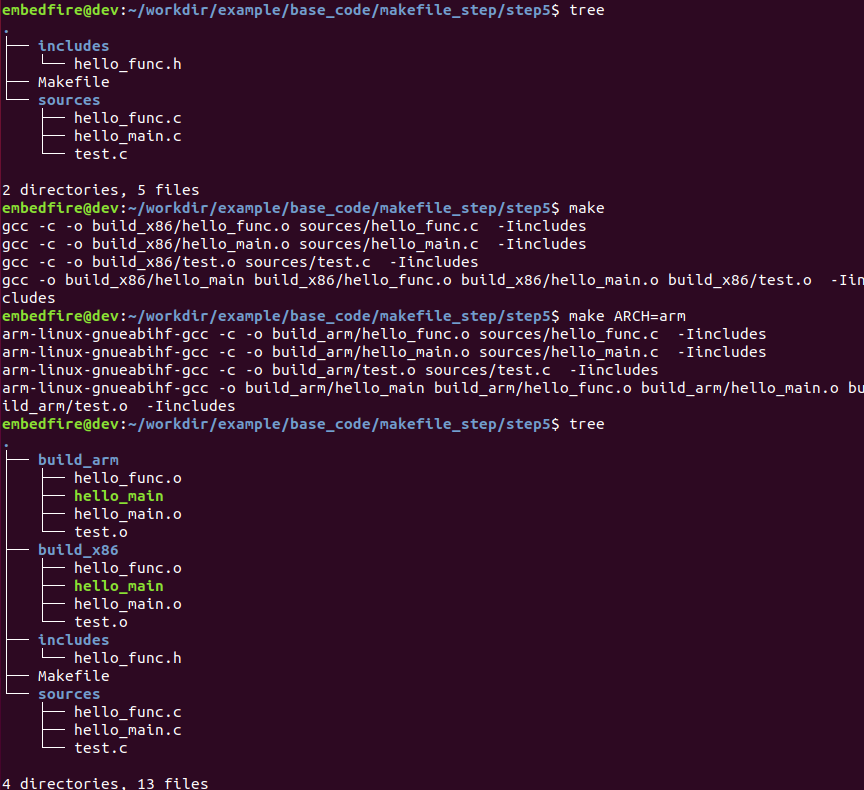Click the '4 directories, 13 files' summary
The image size is (864, 790).
pos(105,782)
